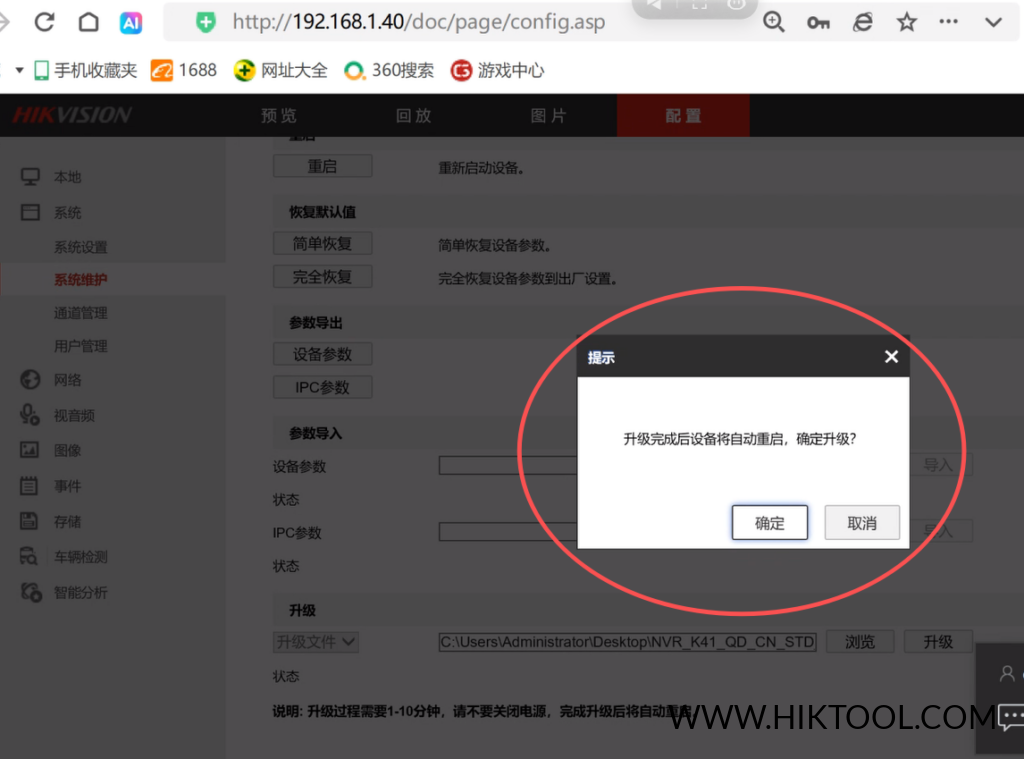Close the 提示 dialog with X
This screenshot has width=1024, height=759.
(891, 357)
